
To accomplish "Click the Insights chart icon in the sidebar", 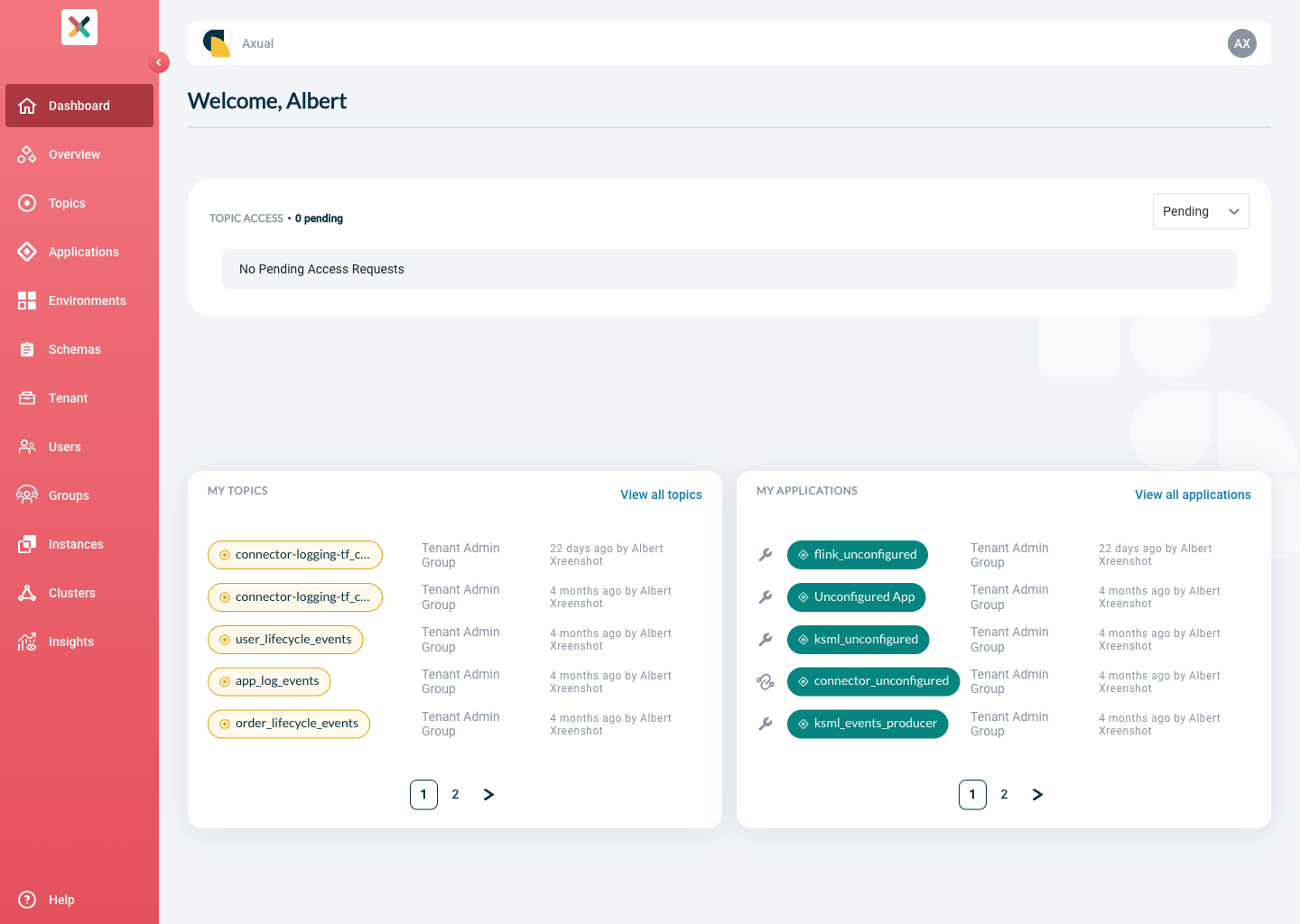I will coord(27,642).
